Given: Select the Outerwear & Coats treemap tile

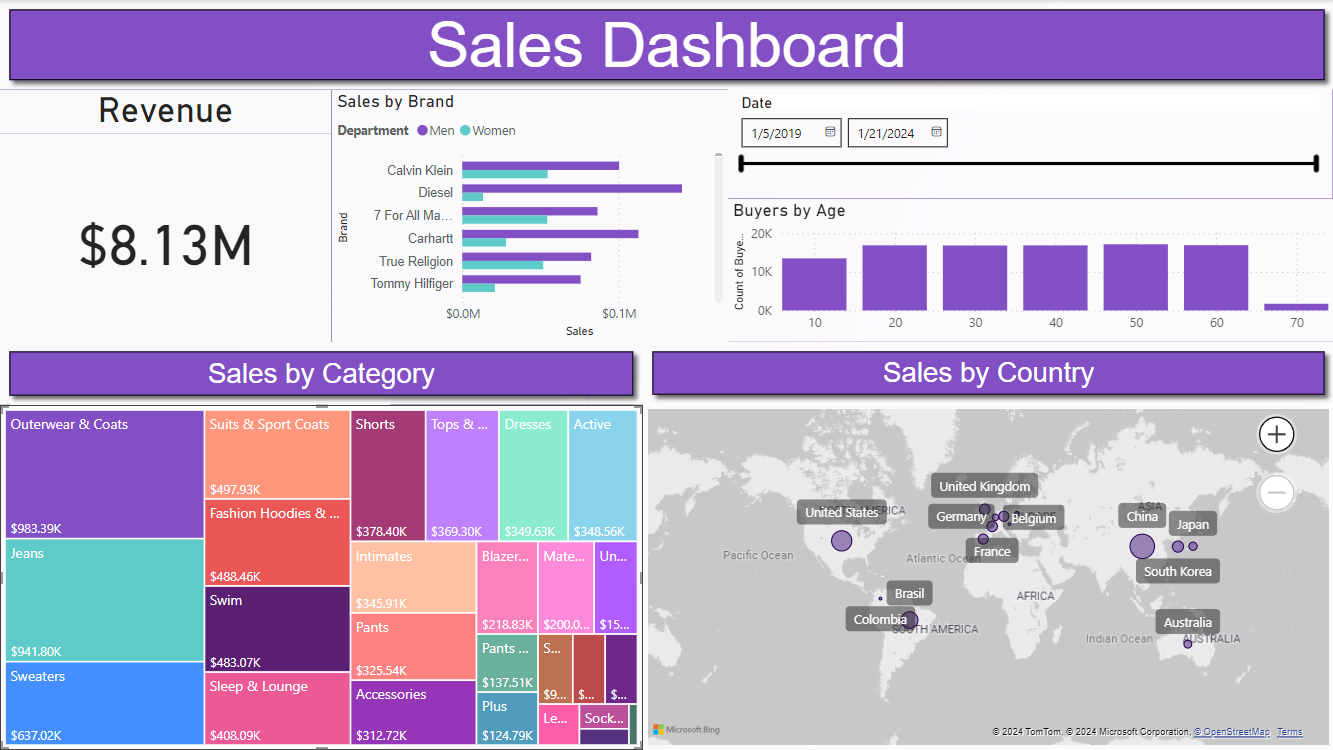Looking at the screenshot, I should click(105, 475).
